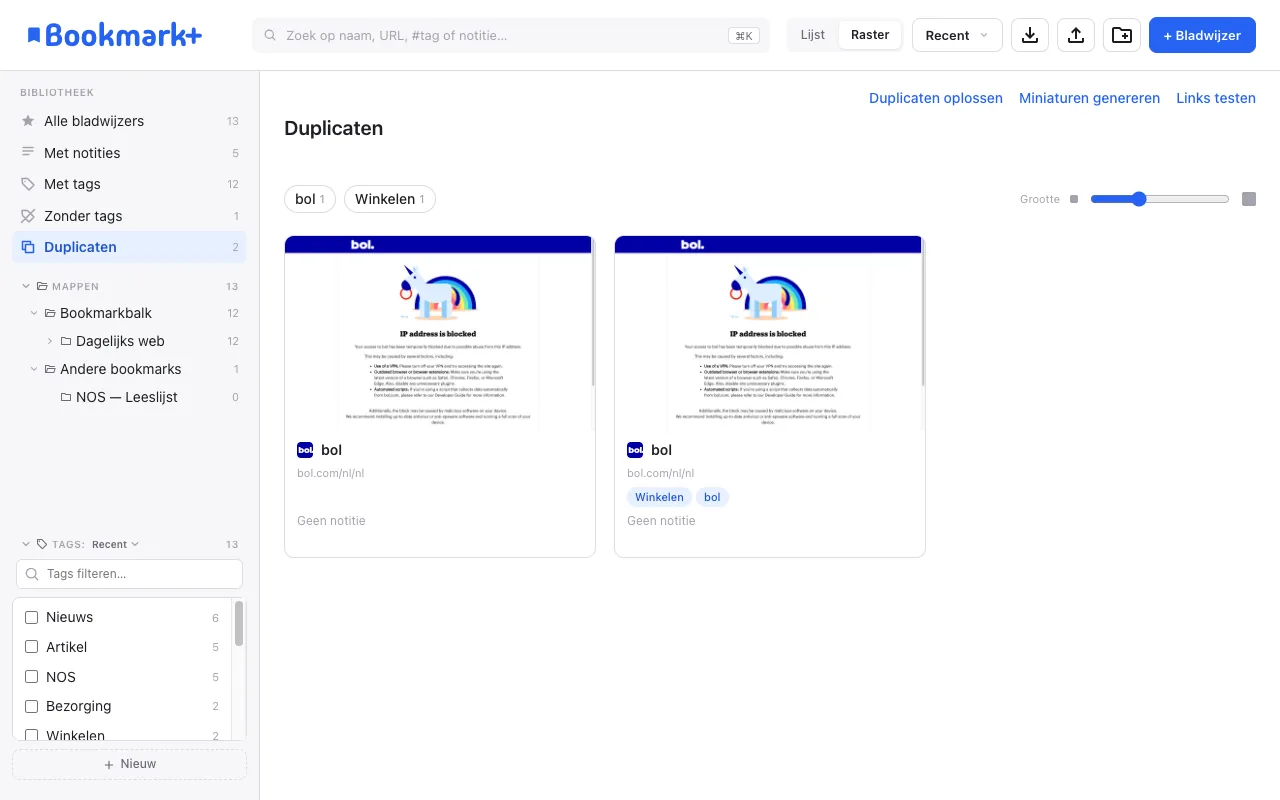Check the Bezorging tag checkbox
1280x800 pixels.
click(31, 706)
